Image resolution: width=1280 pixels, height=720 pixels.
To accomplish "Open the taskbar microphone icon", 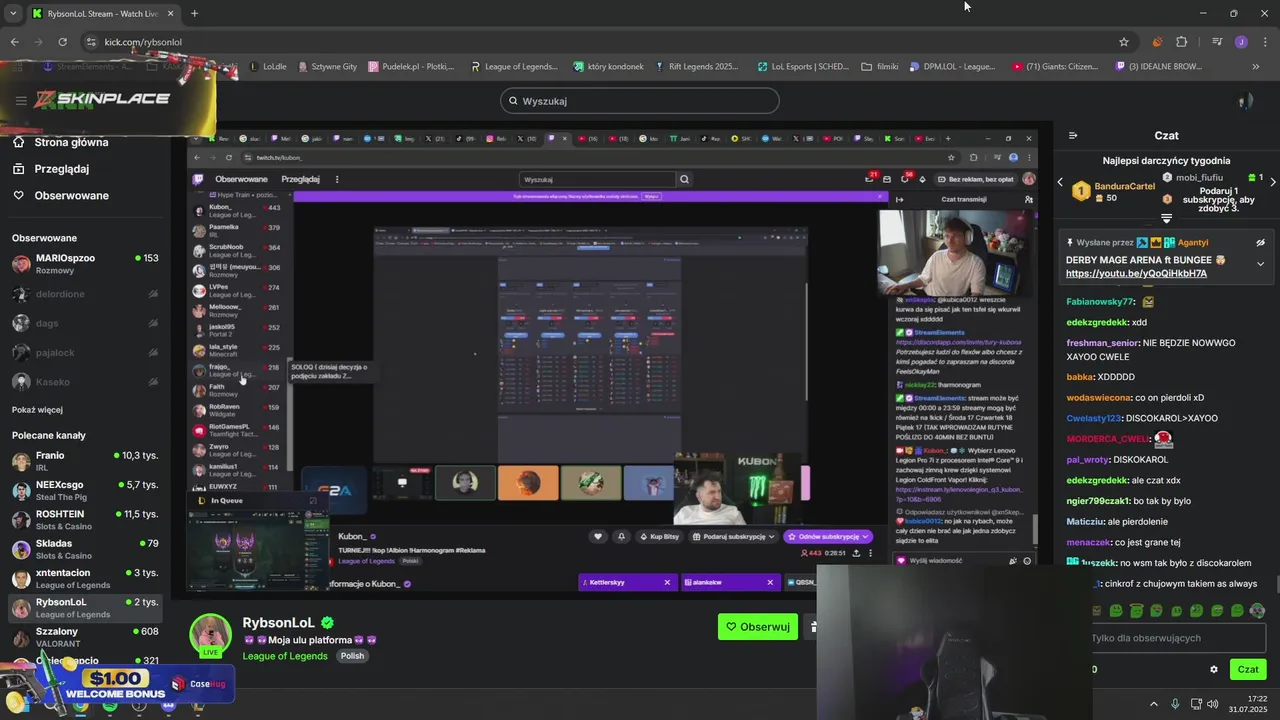I will [x=1175, y=704].
